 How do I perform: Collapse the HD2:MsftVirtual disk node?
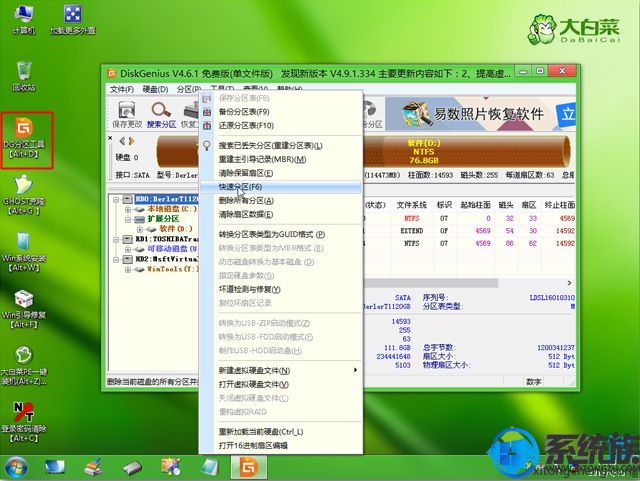point(116,259)
